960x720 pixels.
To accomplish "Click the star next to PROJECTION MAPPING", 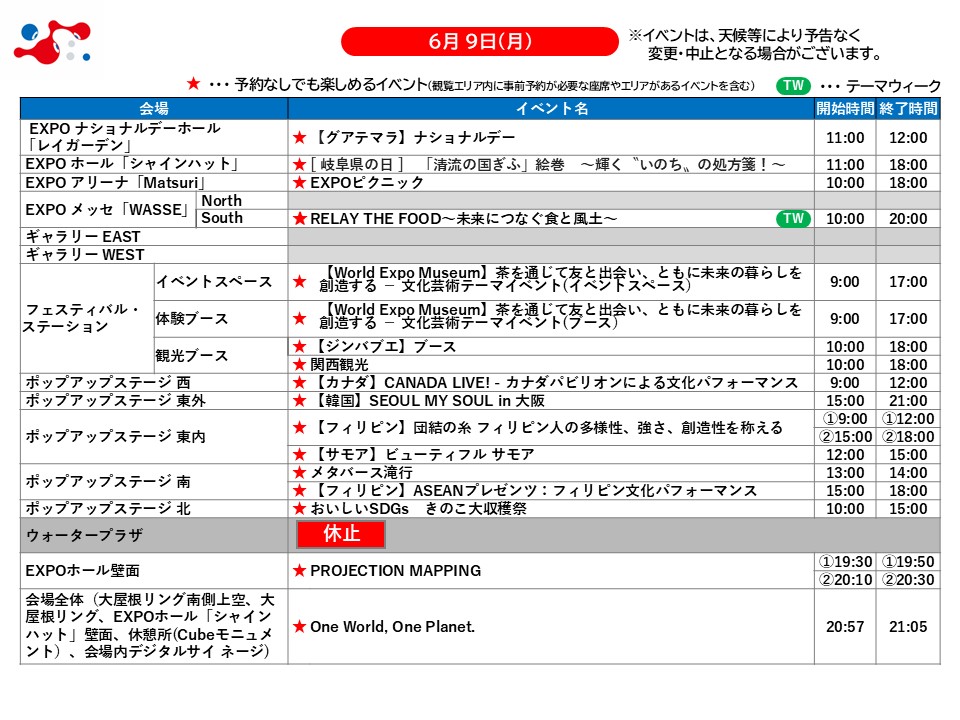I will [x=299, y=571].
